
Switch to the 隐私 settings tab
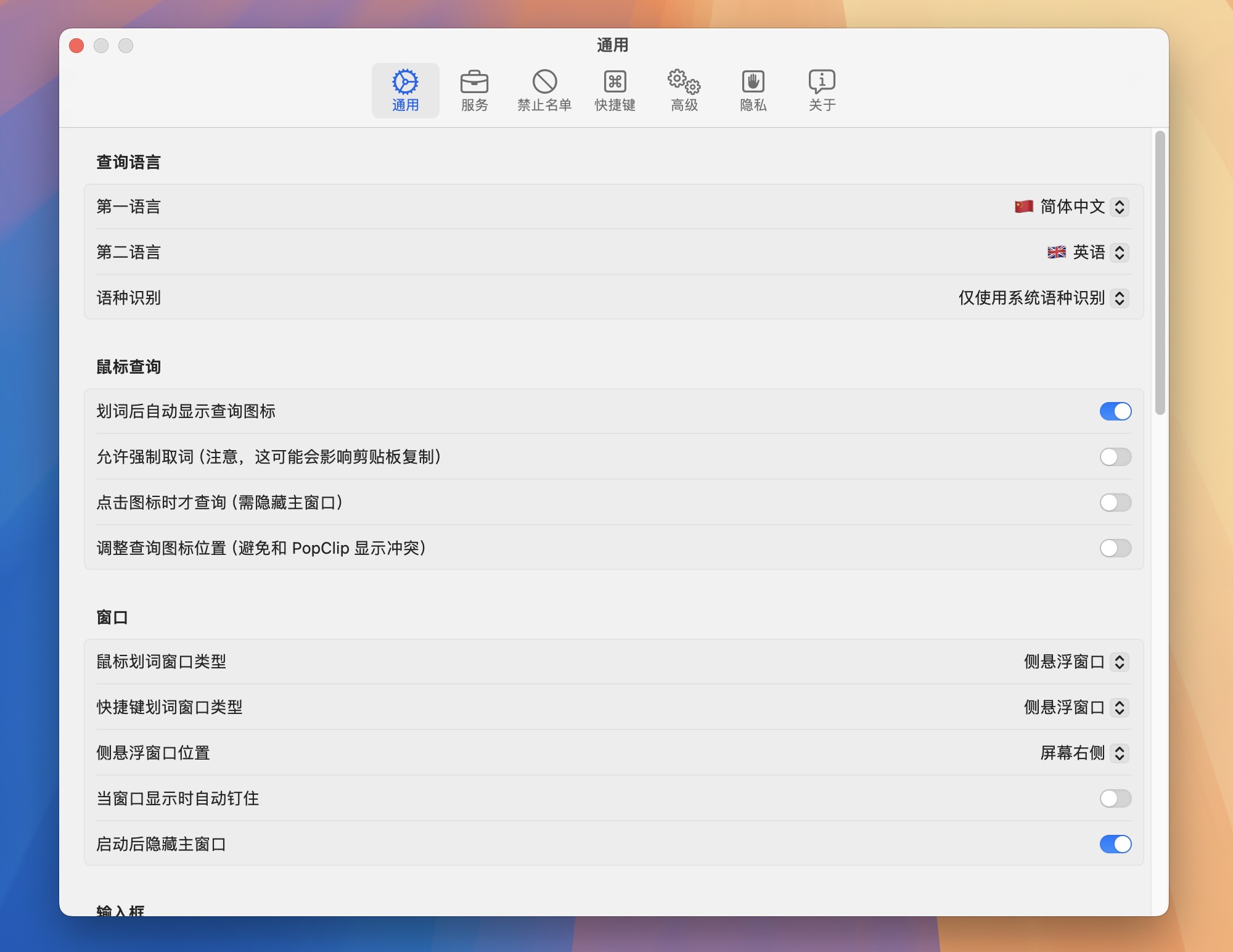(x=753, y=89)
